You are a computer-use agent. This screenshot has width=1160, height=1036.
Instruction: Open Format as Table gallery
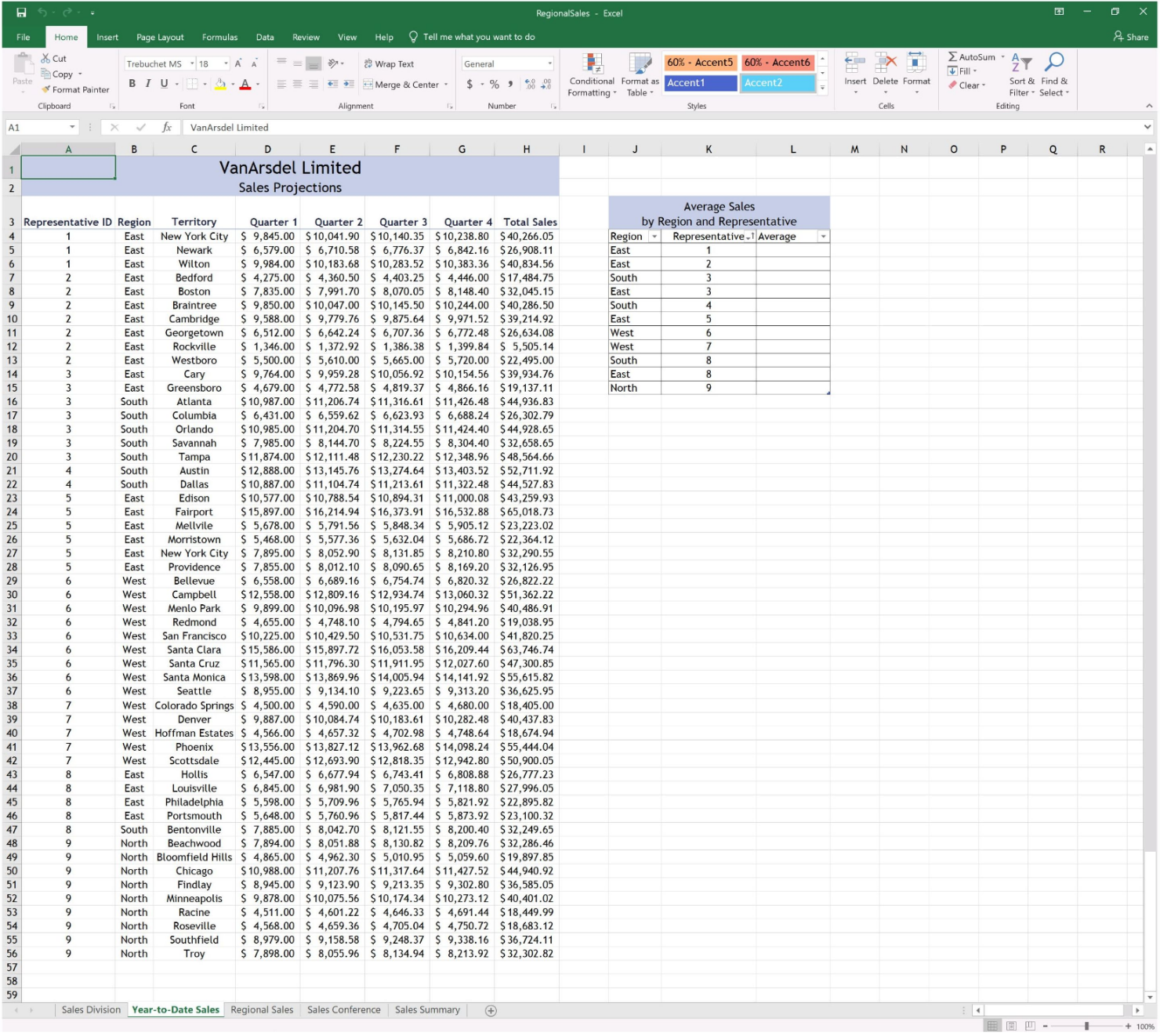(x=640, y=75)
